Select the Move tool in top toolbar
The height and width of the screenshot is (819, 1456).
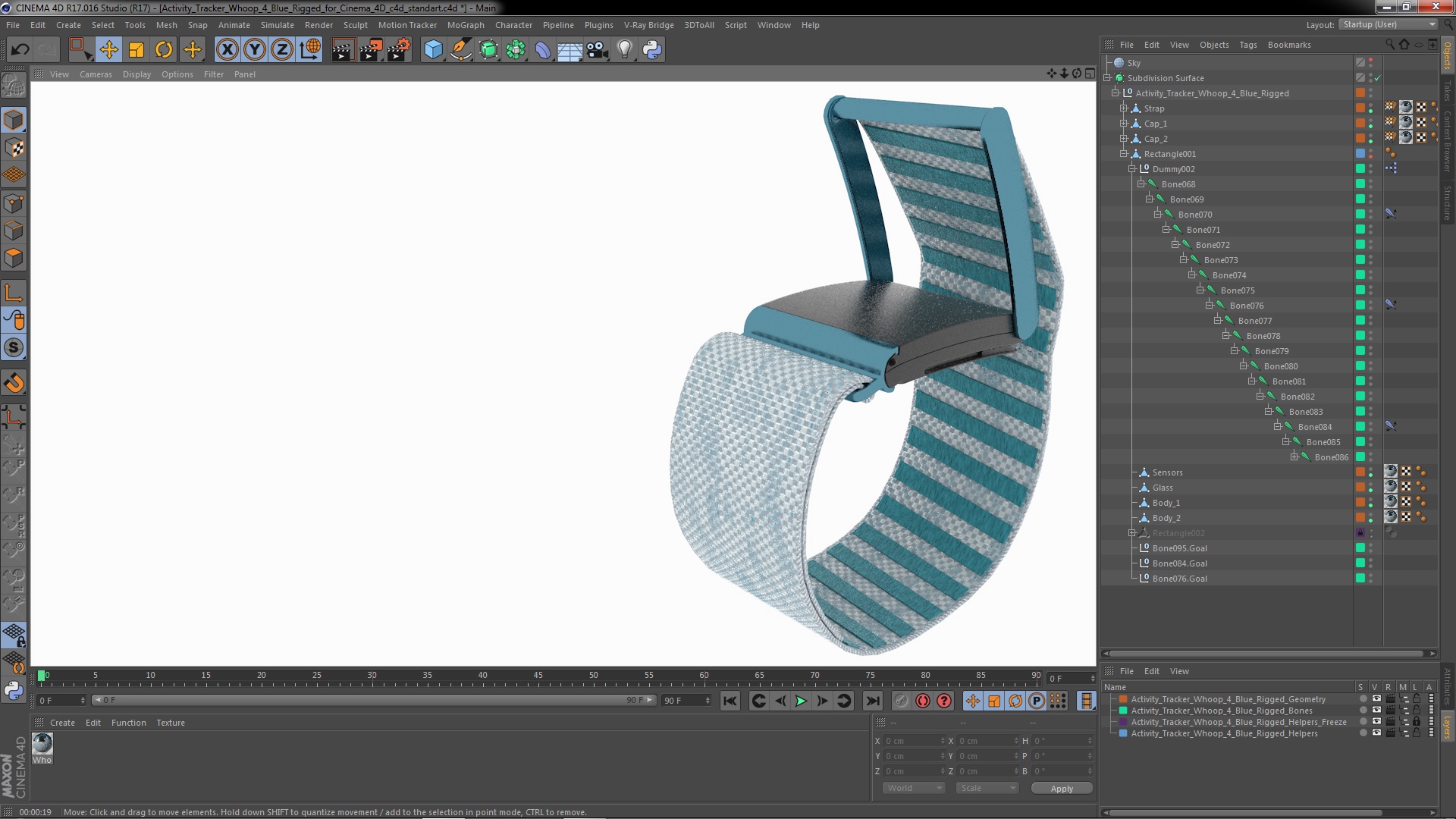tap(108, 50)
